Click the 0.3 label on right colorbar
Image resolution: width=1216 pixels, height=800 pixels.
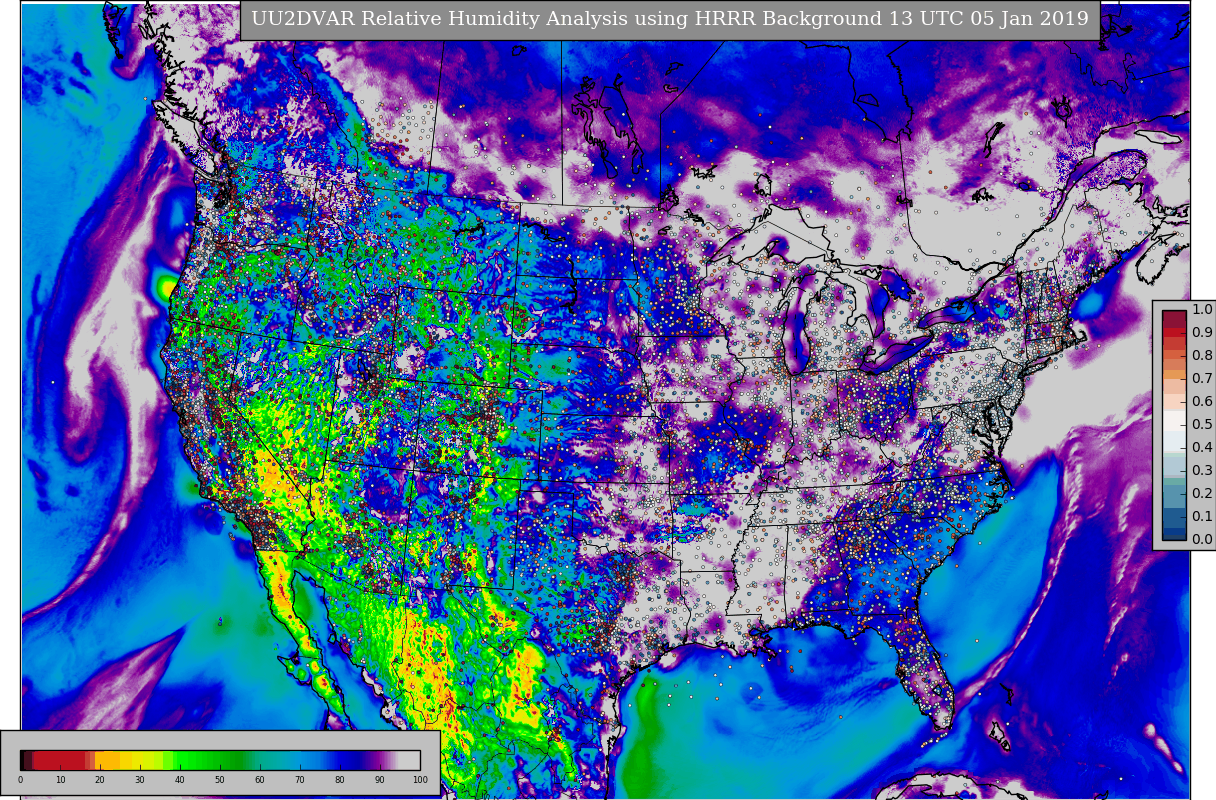point(1202,471)
